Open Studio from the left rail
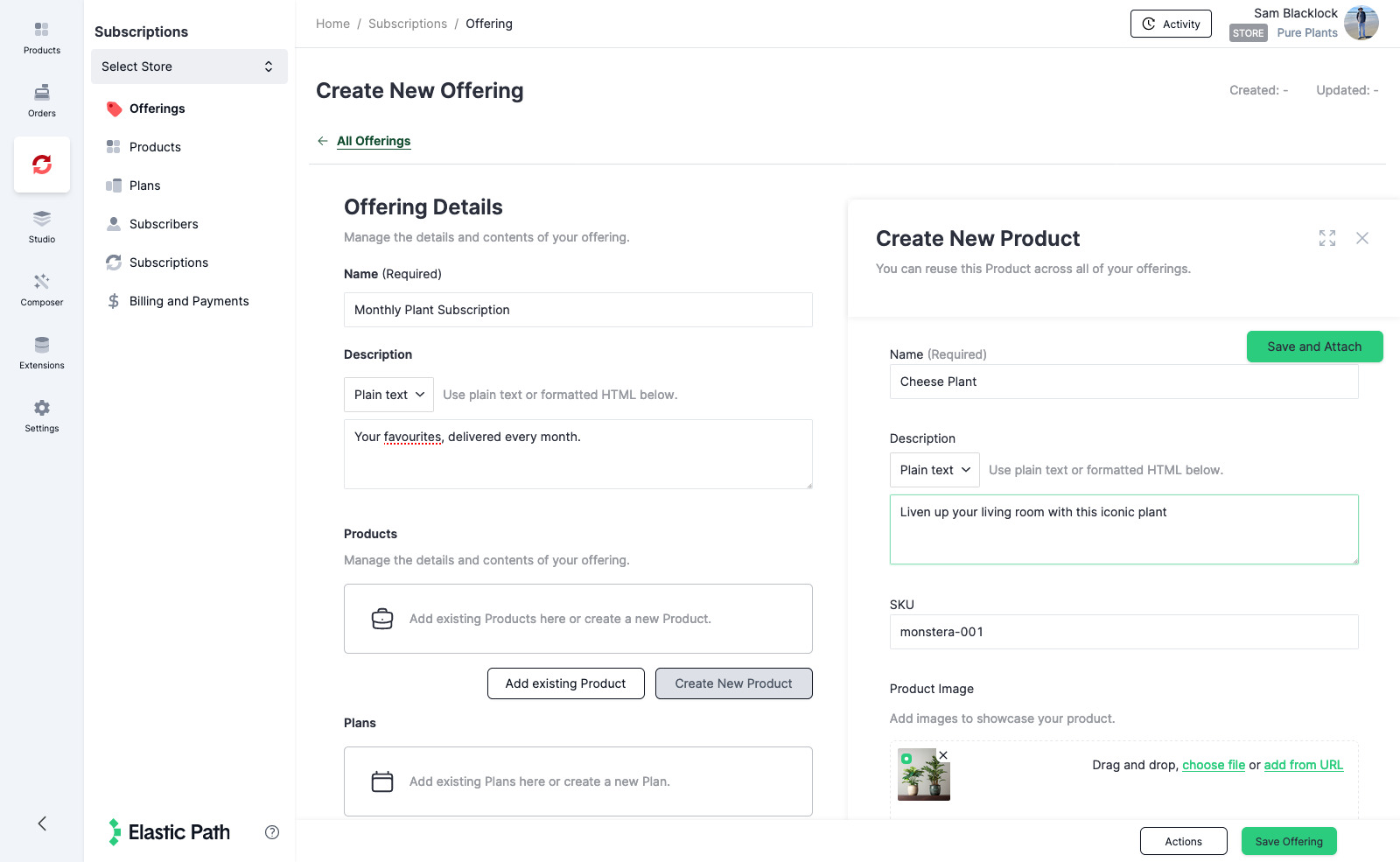The height and width of the screenshot is (862, 1400). click(x=41, y=226)
